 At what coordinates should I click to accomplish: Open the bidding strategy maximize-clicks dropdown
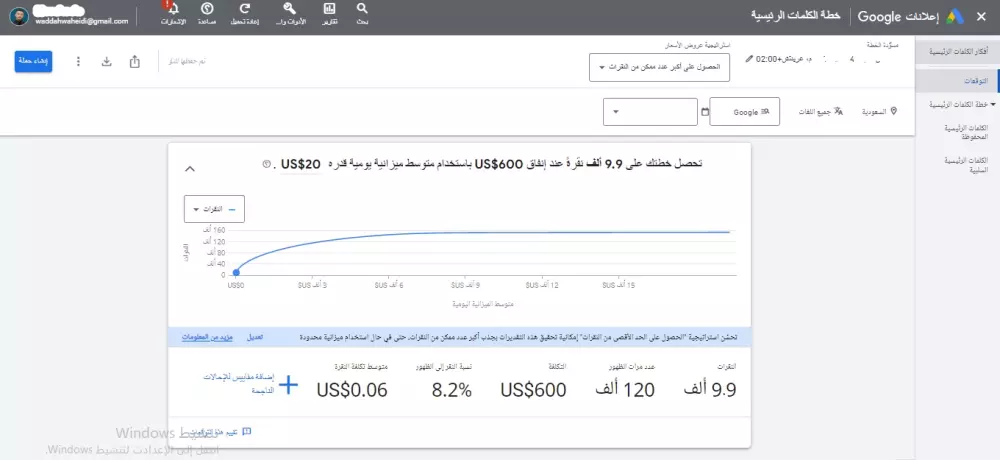[x=659, y=67]
